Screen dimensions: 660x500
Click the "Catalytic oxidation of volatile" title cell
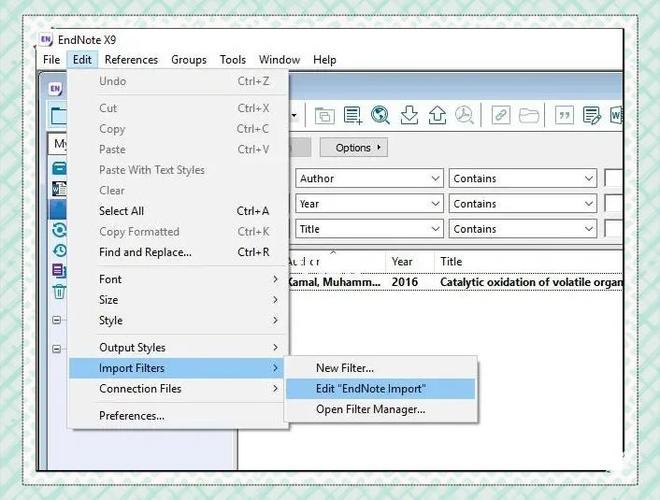[x=531, y=282]
